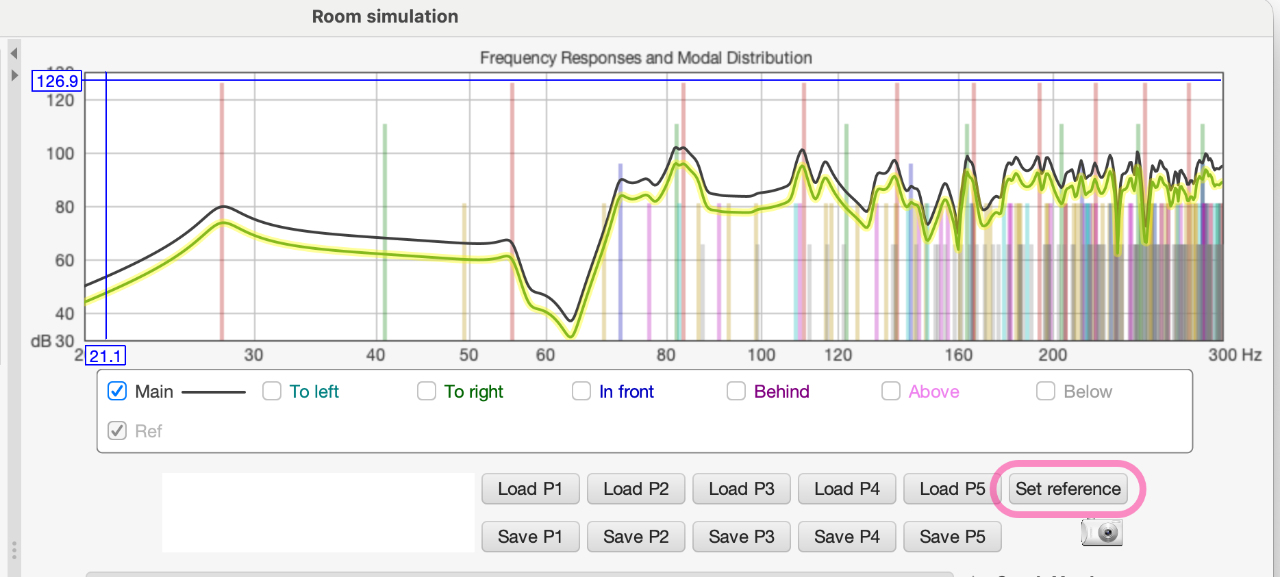1280x577 pixels.
Task: Toggle the Below checkbox
Action: point(1046,392)
